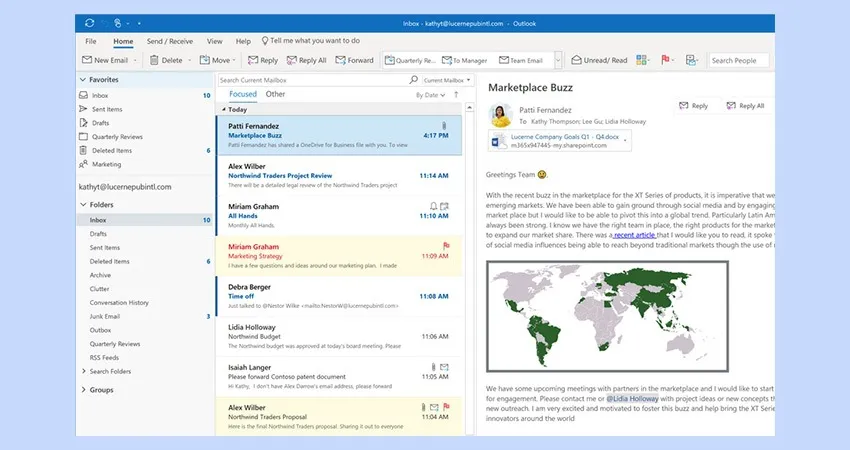
Task: Open the File menu
Action: (91, 41)
